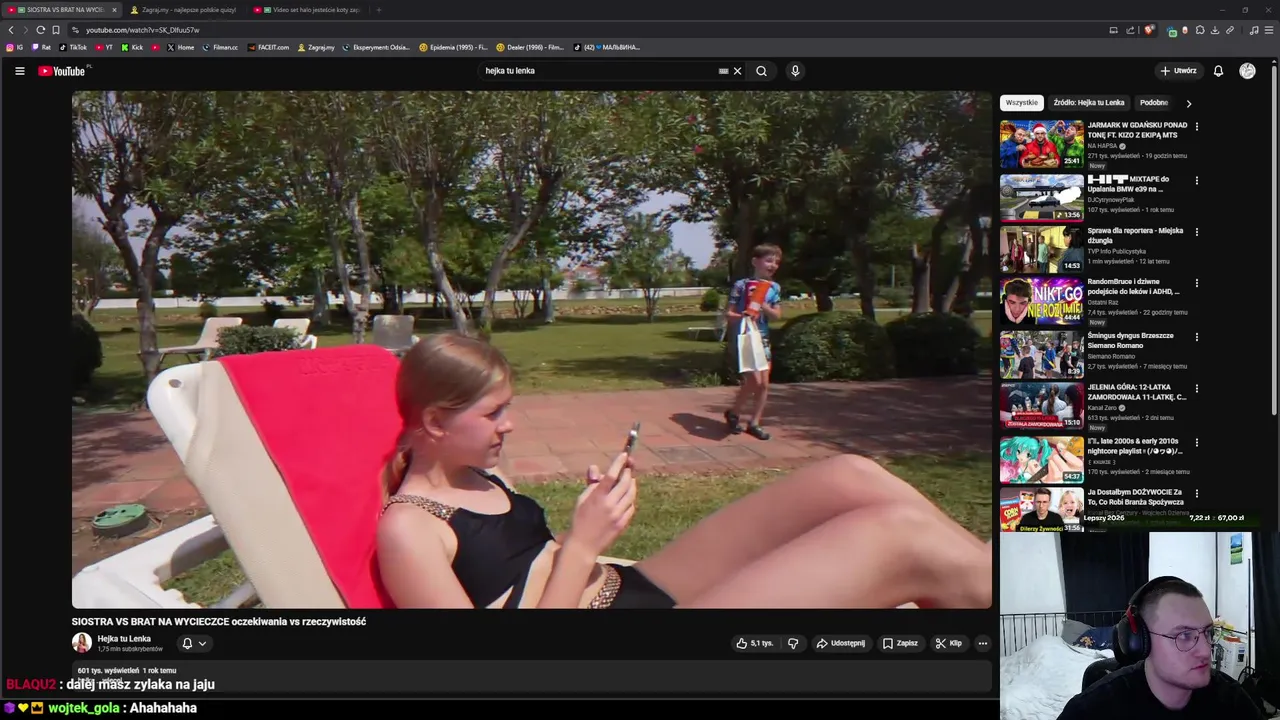Like the video showing 5,1 tys.
Viewport: 1280px width, 720px height.
tap(755, 643)
